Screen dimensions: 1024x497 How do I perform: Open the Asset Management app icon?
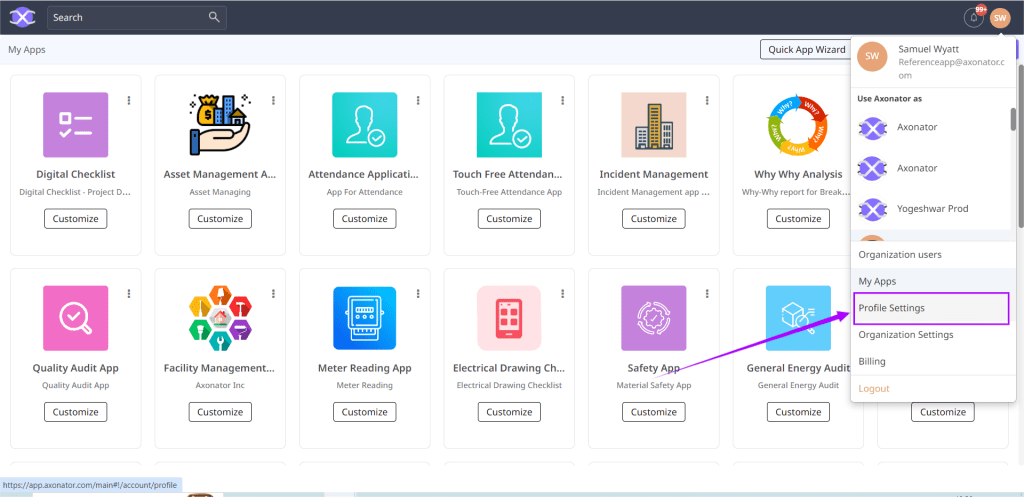pos(220,125)
